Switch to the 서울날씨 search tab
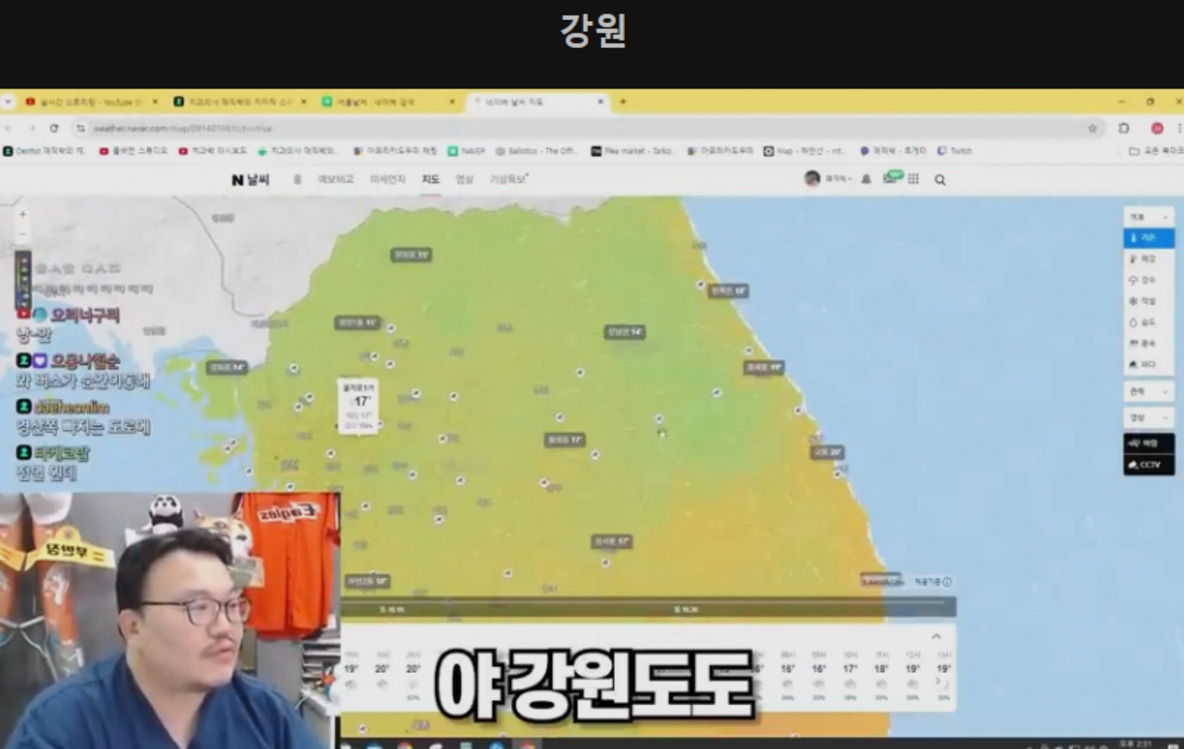 389,101
